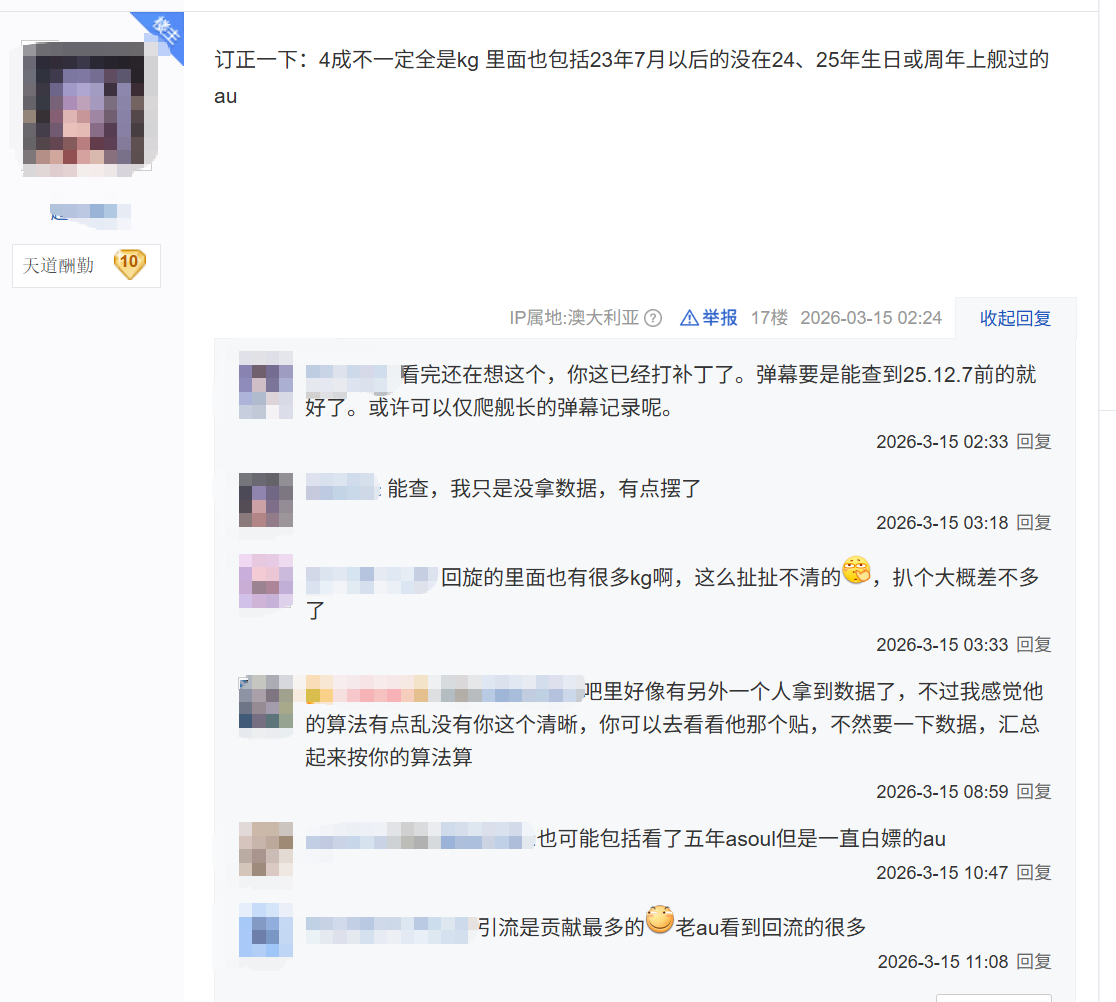Click 回复 next to the 10:47 comment
Image resolution: width=1116 pixels, height=1002 pixels.
(1034, 873)
